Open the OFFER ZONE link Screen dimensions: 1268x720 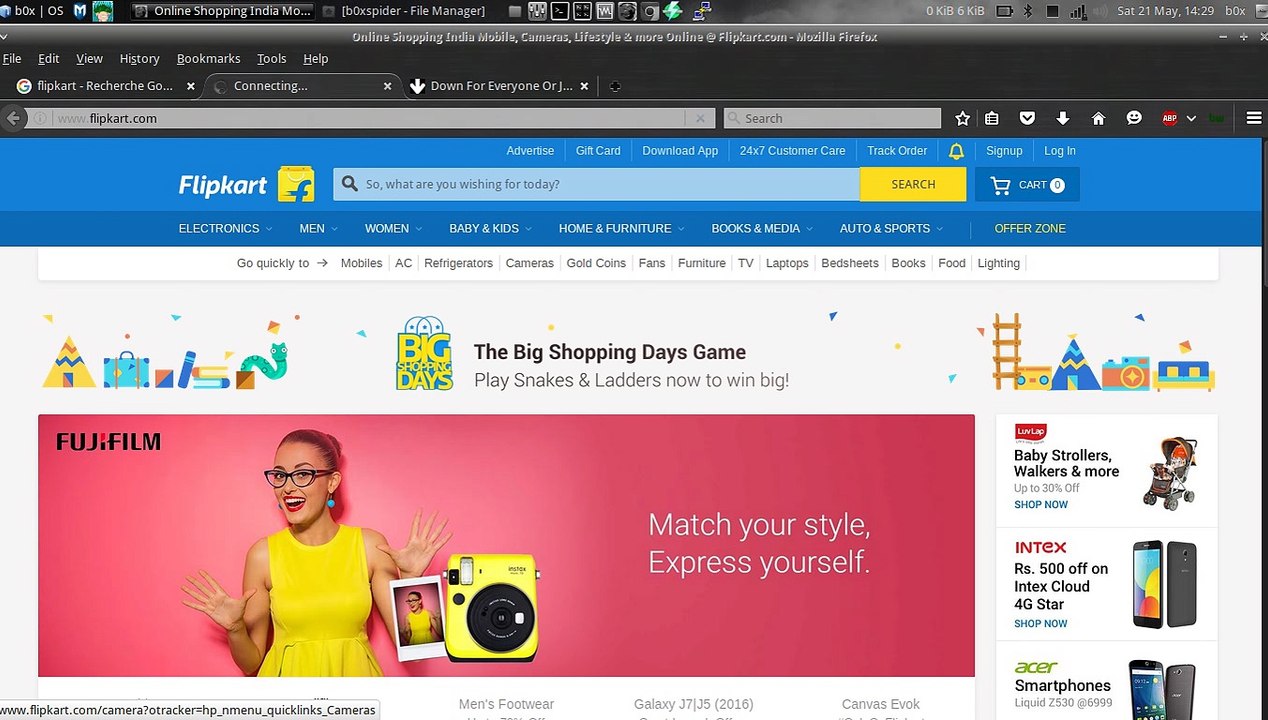(1030, 229)
